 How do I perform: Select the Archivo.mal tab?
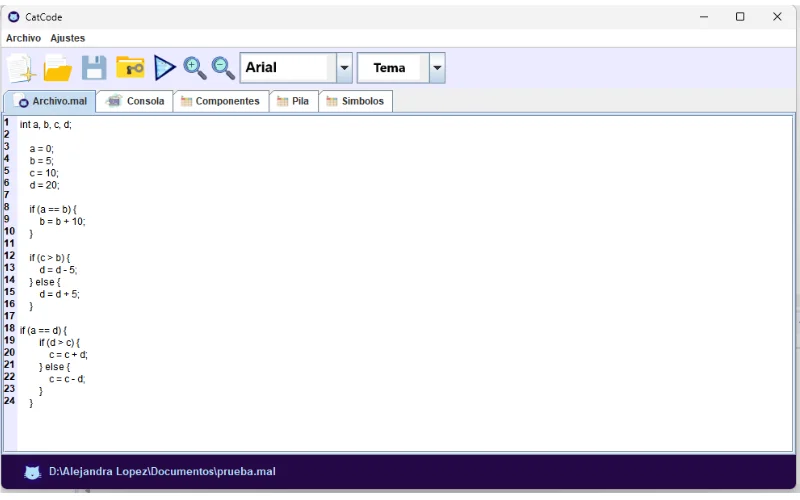52,101
